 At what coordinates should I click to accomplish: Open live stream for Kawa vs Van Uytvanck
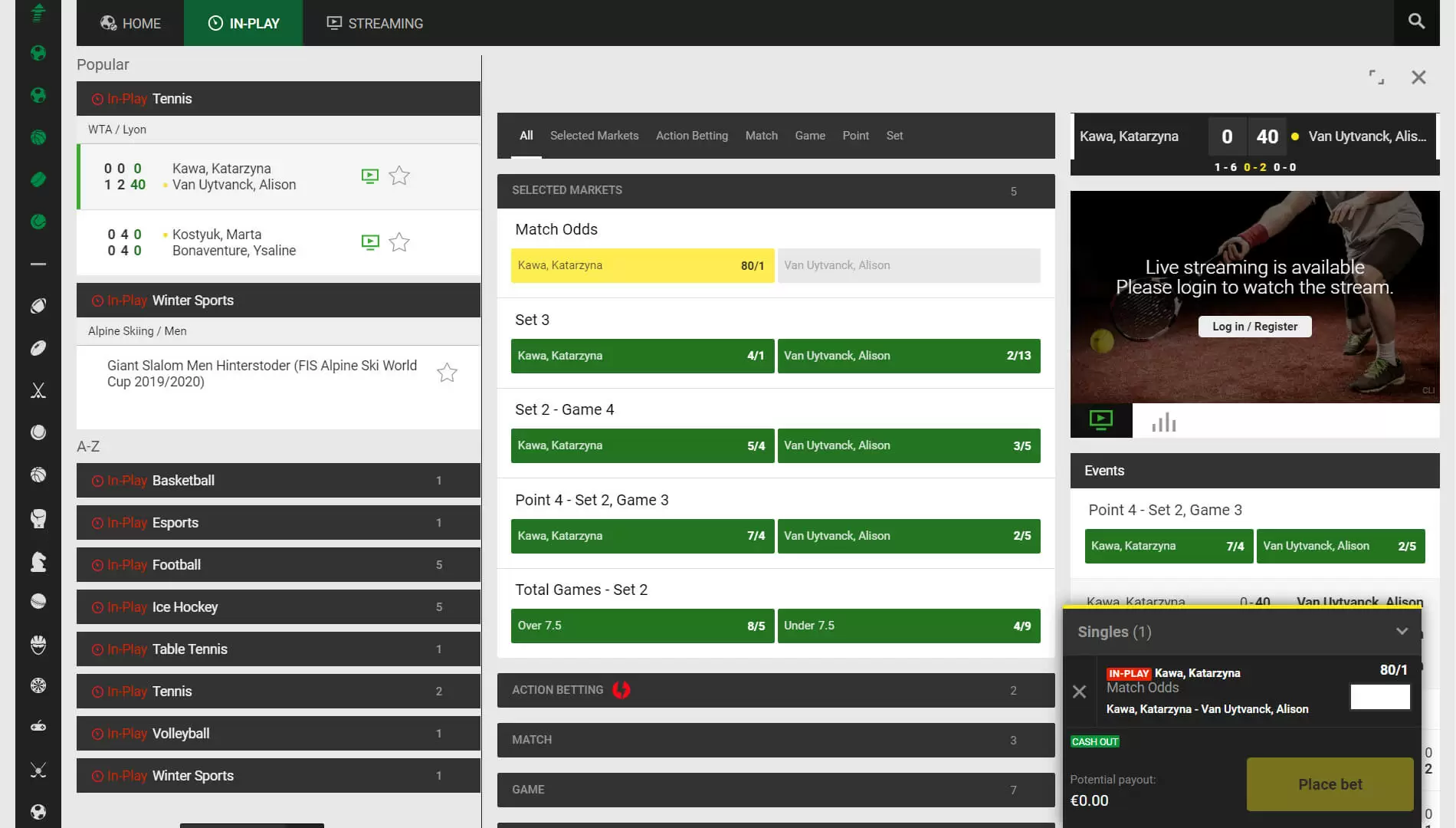[x=369, y=176]
